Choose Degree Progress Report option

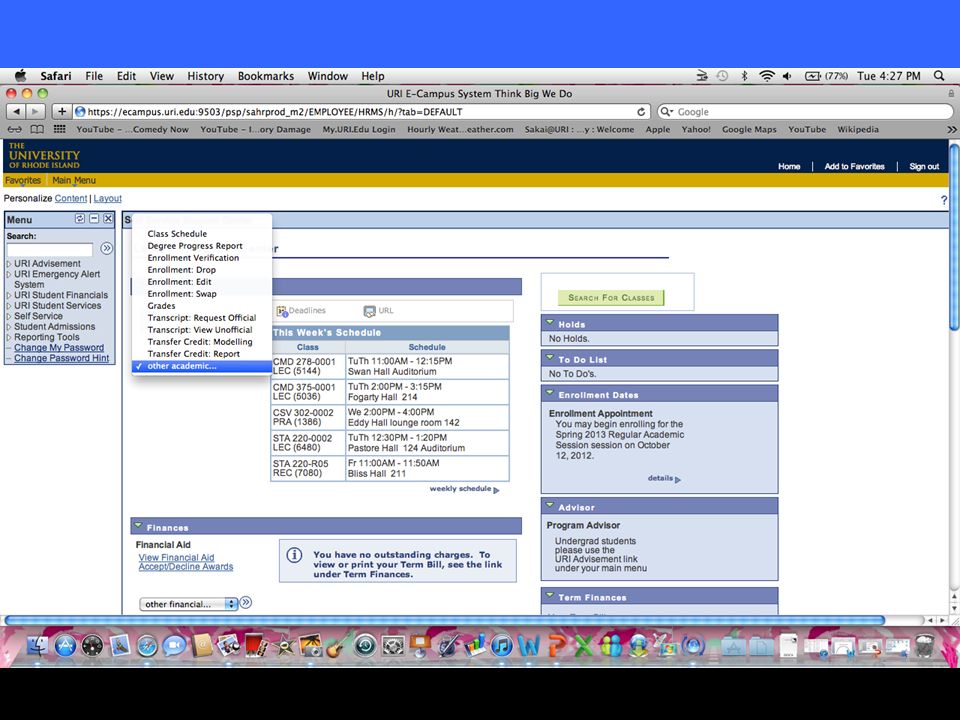click(x=202, y=246)
